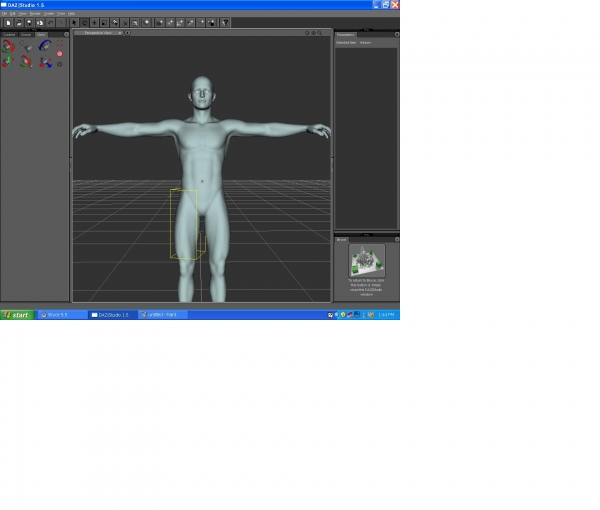Click the Import toolbar icon
Viewport: 600px width, 510px height.
tap(39, 23)
